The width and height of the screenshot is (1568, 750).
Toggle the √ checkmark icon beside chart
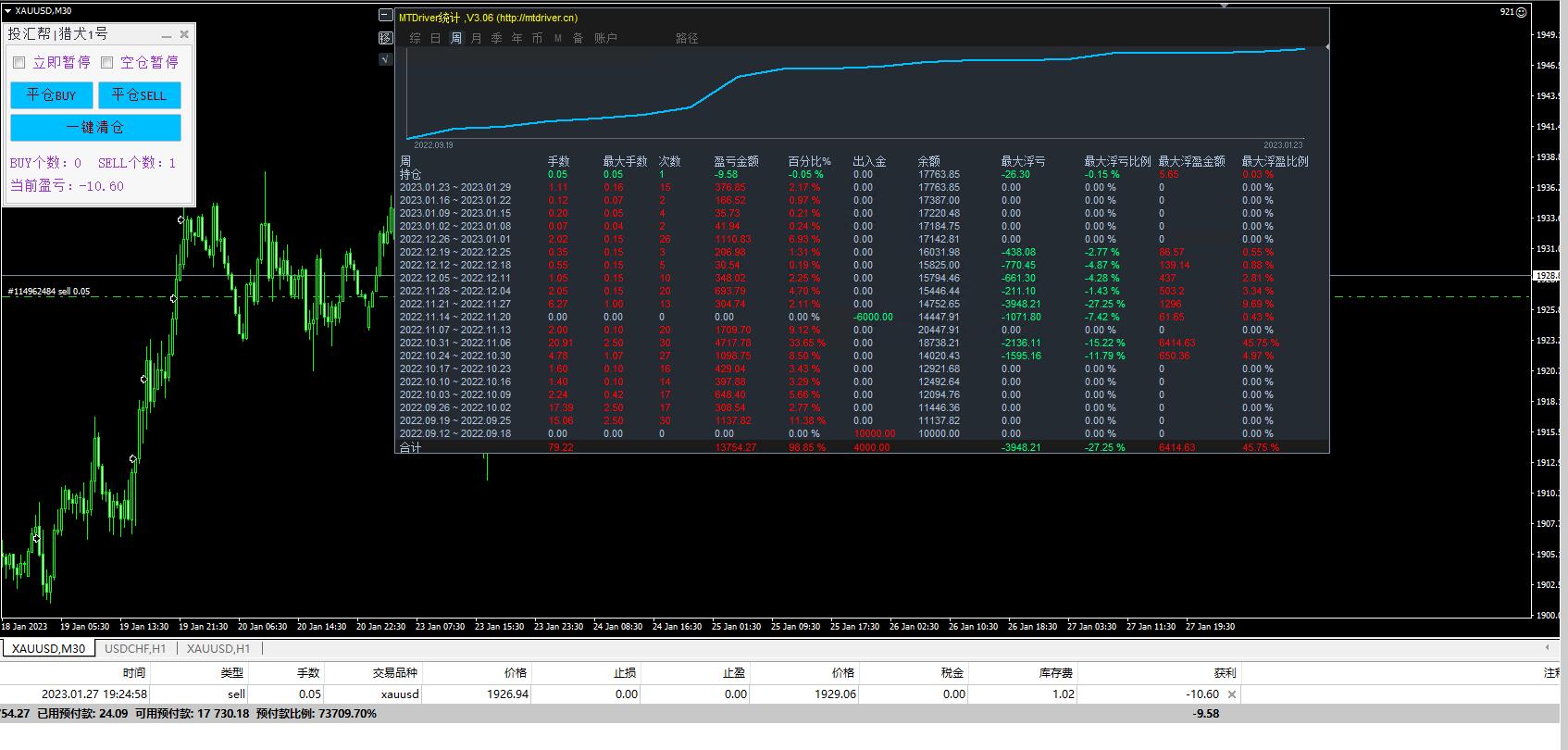(x=386, y=59)
